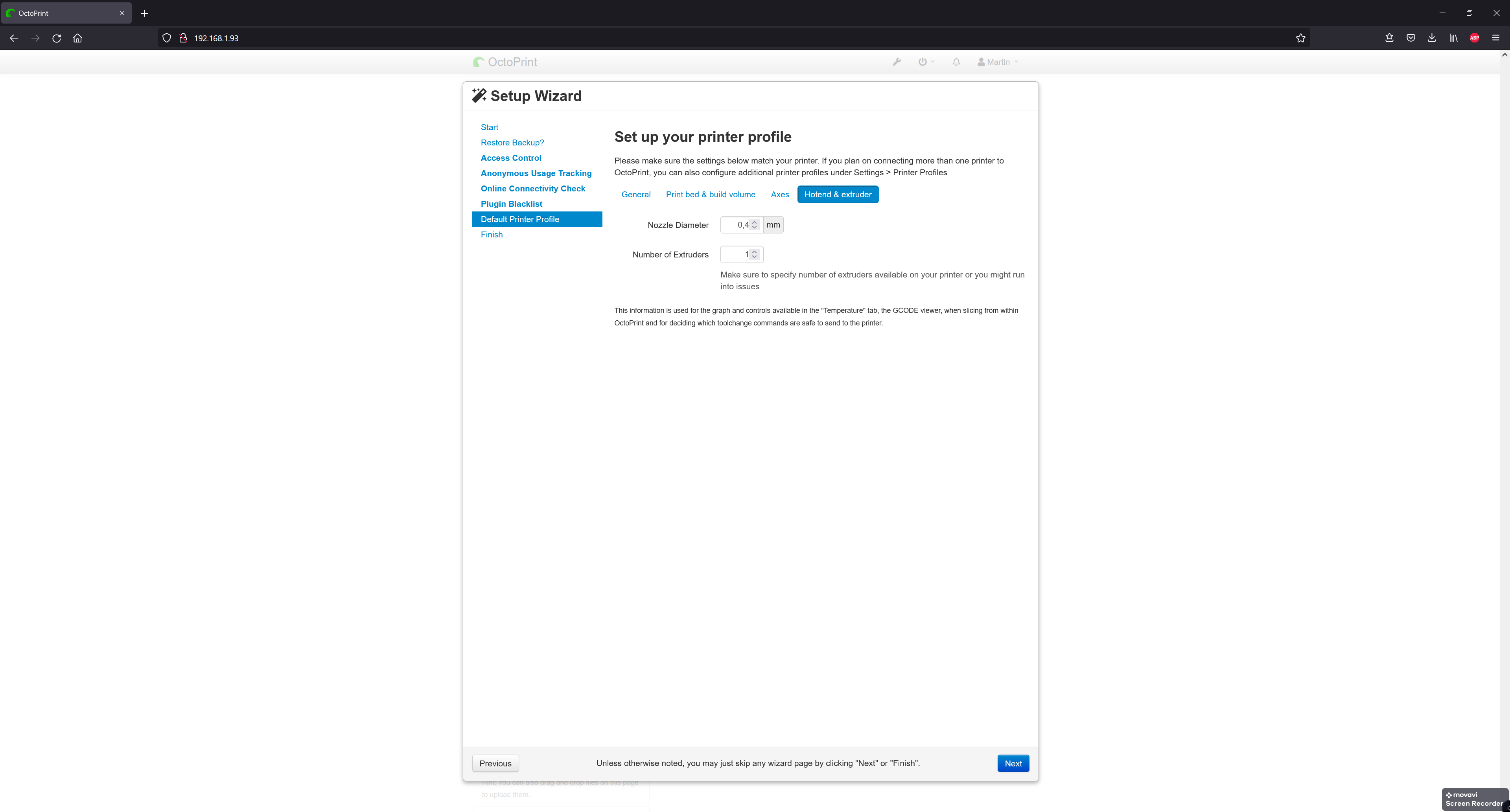Image resolution: width=1510 pixels, height=812 pixels.
Task: Reload the page with refresh icon
Action: tap(56, 38)
